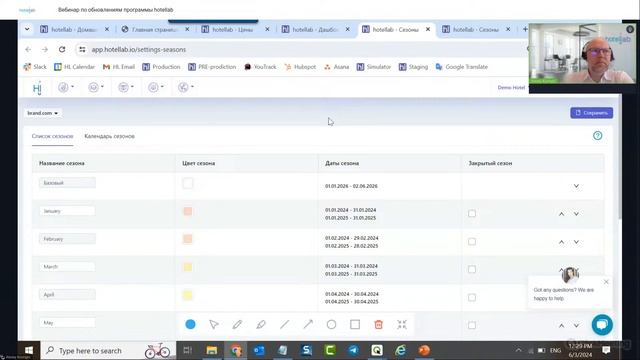Viewport: 640px width, 360px height.
Task: Go back in browser history
Action: (x=28, y=49)
